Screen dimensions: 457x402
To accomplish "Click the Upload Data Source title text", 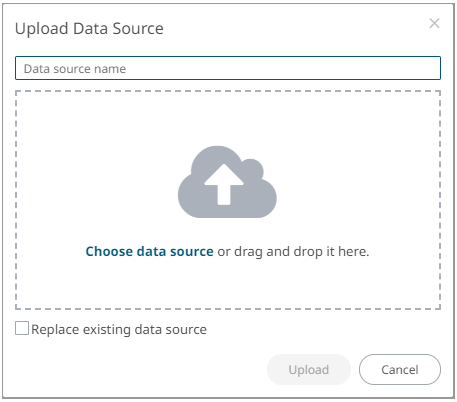I will [89, 29].
